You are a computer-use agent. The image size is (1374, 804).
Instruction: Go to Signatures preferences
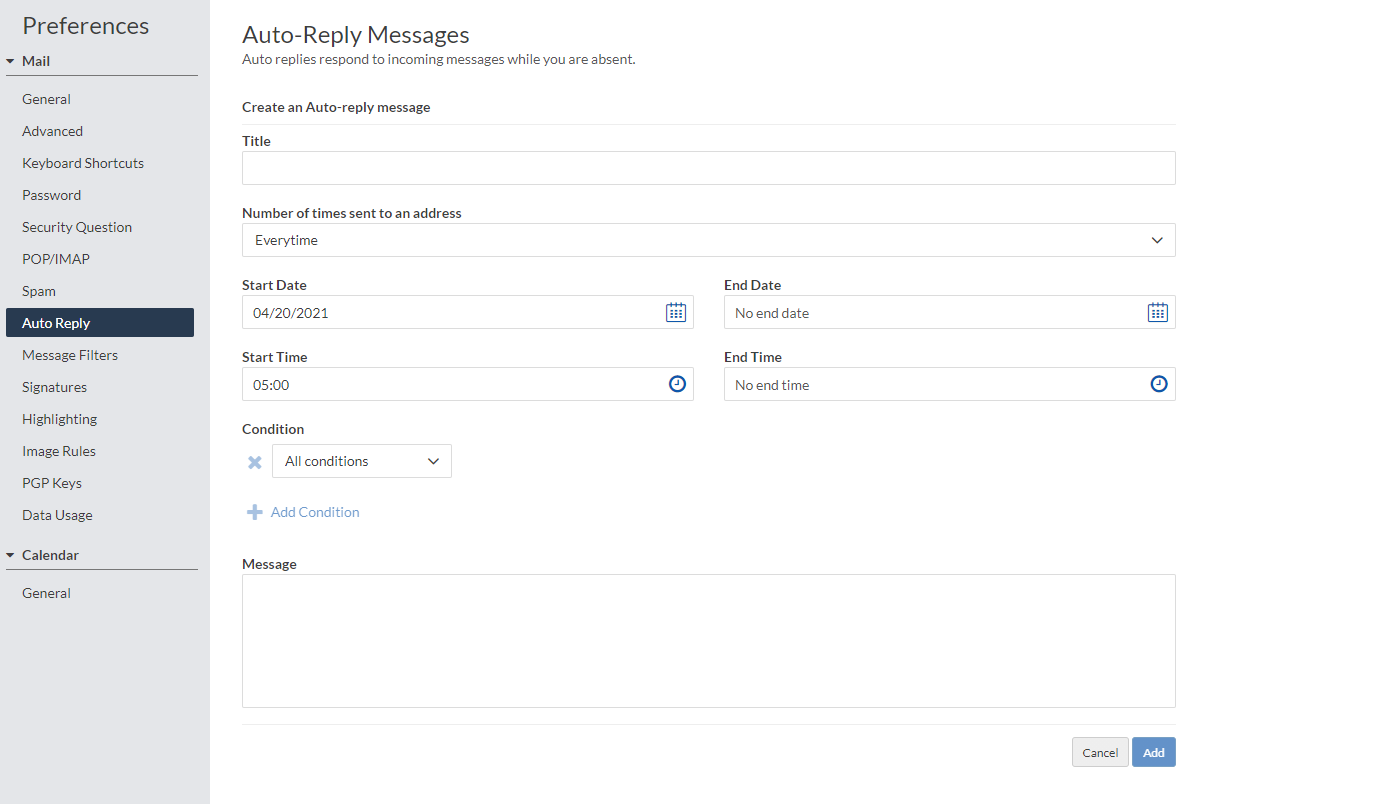click(55, 387)
